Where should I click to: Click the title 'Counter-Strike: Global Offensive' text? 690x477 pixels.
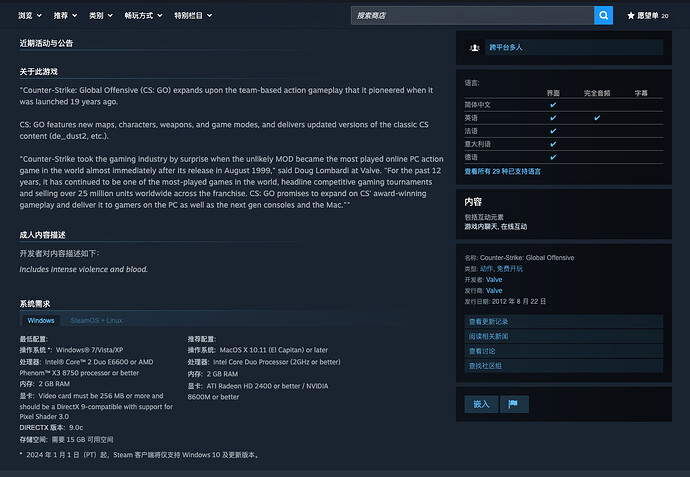click(x=527, y=258)
